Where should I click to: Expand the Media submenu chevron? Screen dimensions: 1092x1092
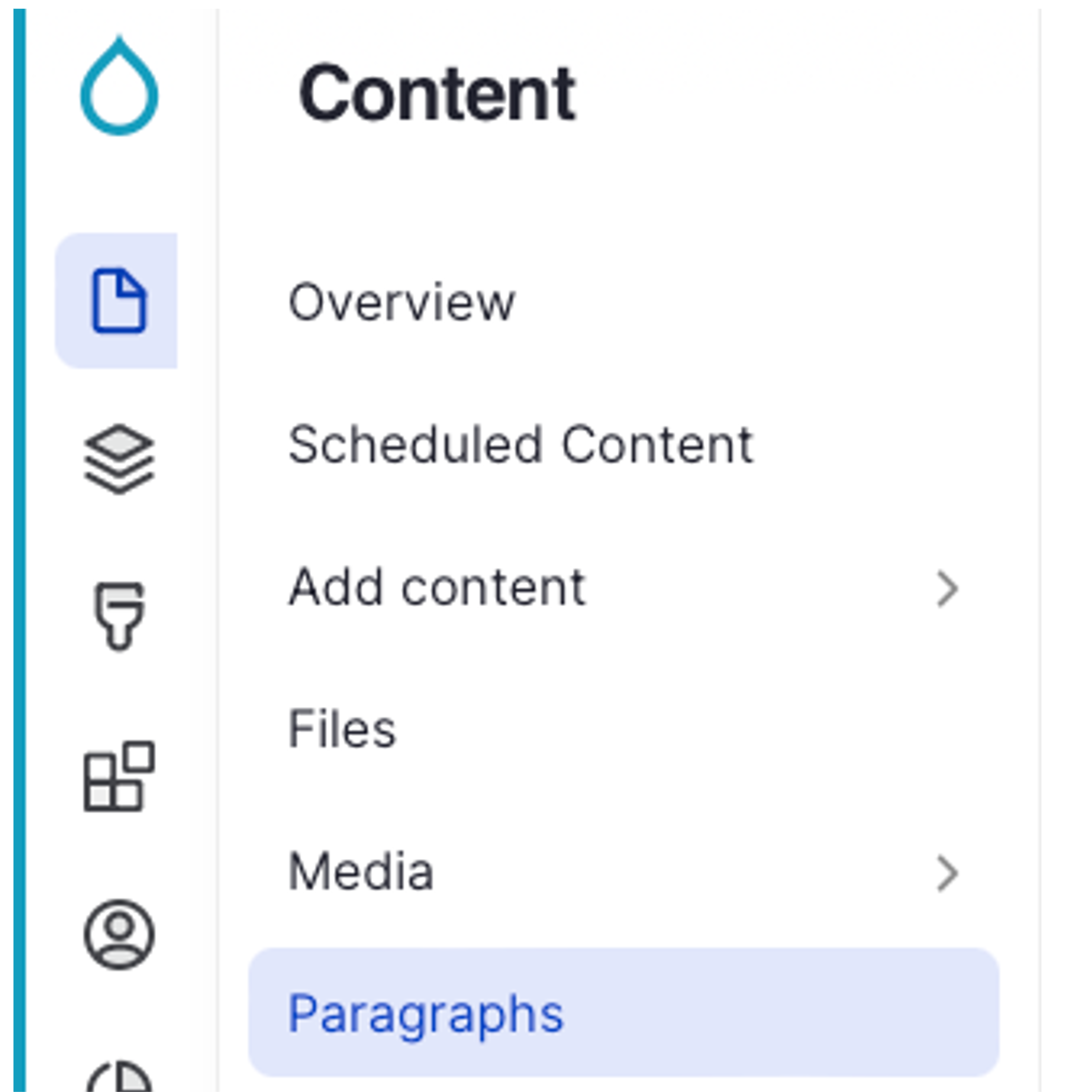tap(947, 874)
